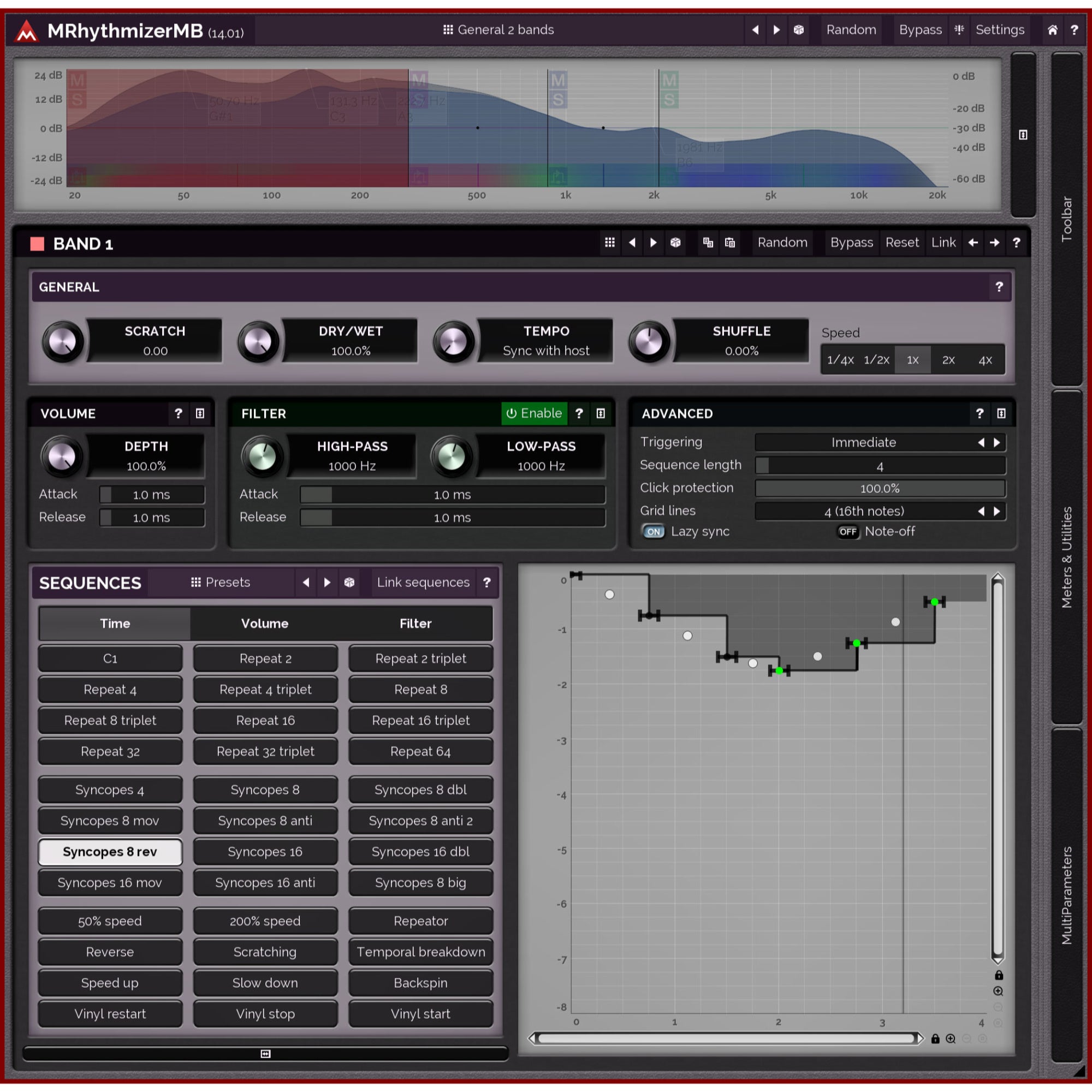Click Band 1 random dice icon
1092x1092 pixels.
[x=675, y=242]
